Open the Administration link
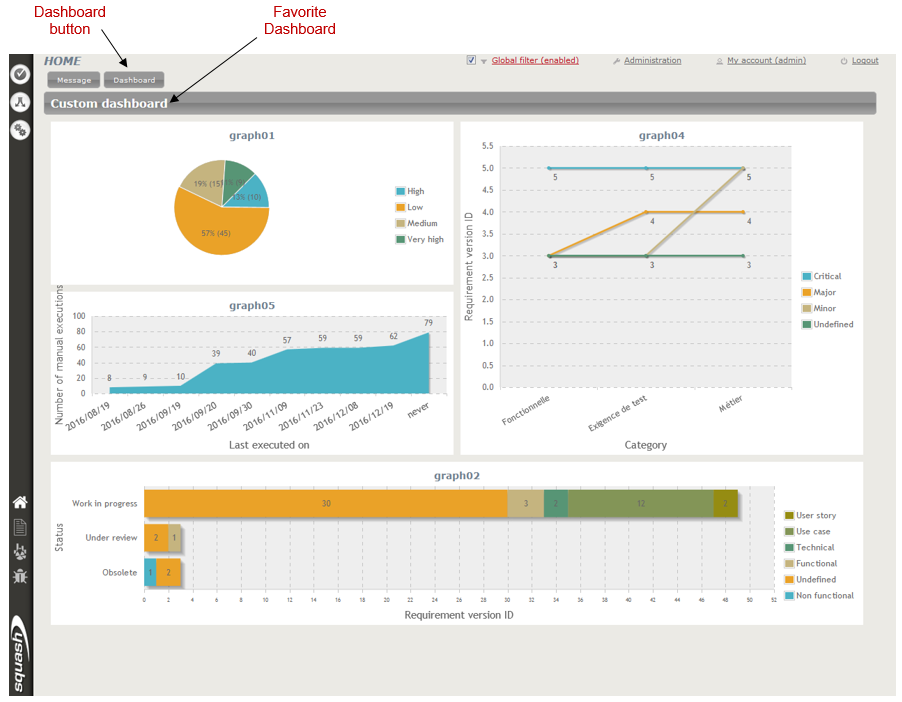The height and width of the screenshot is (702, 902). (x=652, y=61)
